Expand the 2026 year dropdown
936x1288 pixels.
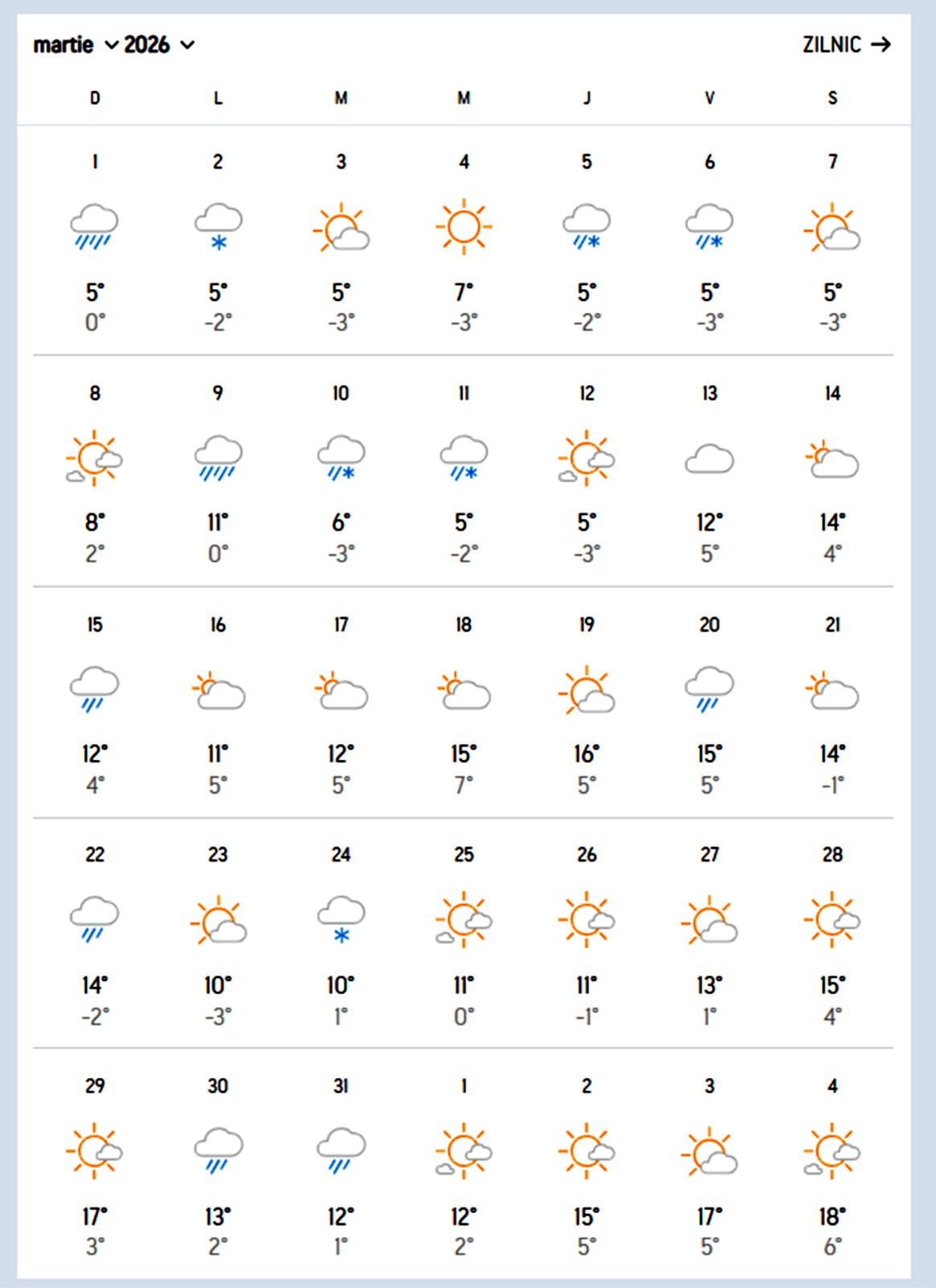tap(159, 44)
